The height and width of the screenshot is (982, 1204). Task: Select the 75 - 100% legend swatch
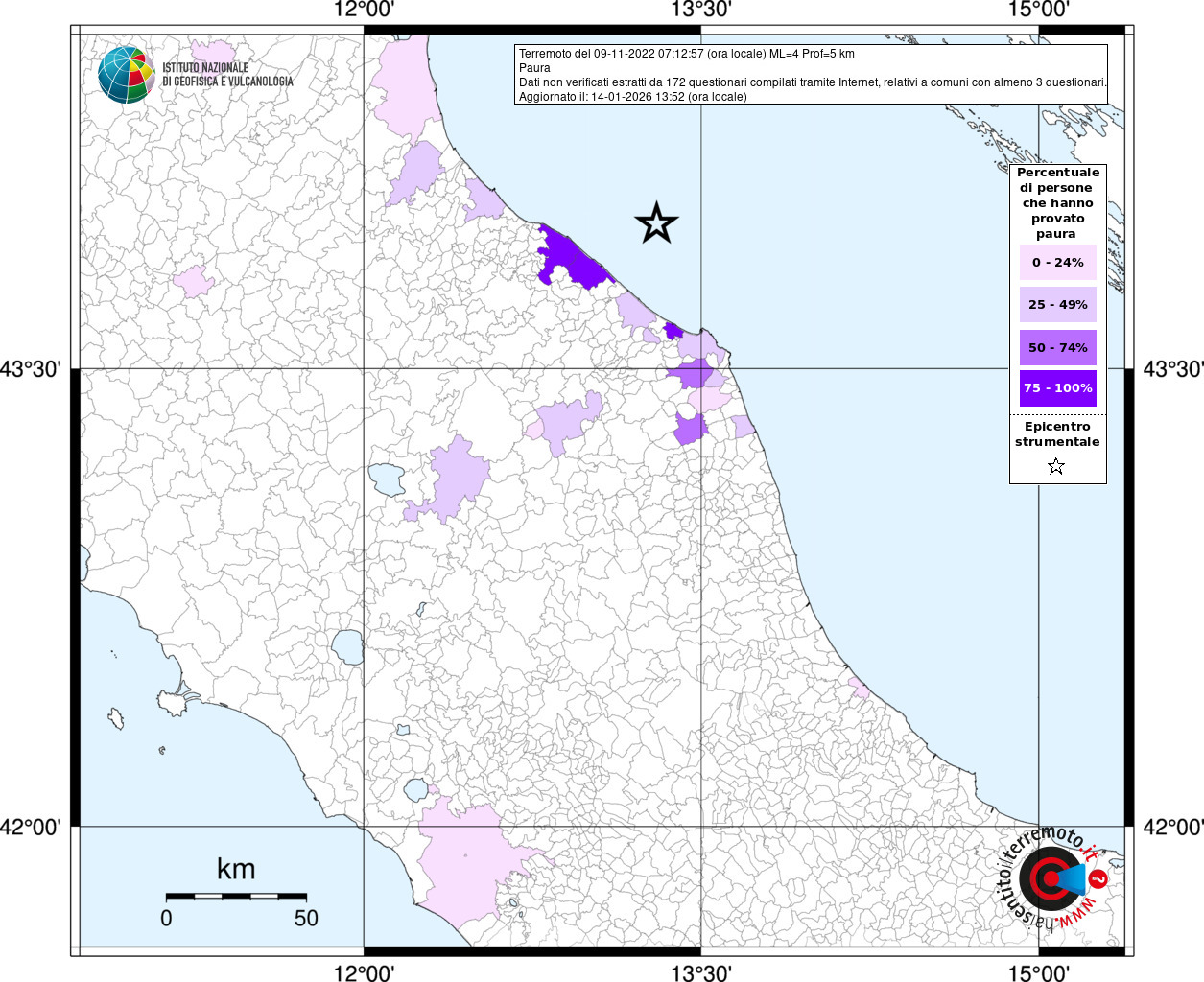[x=1058, y=388]
